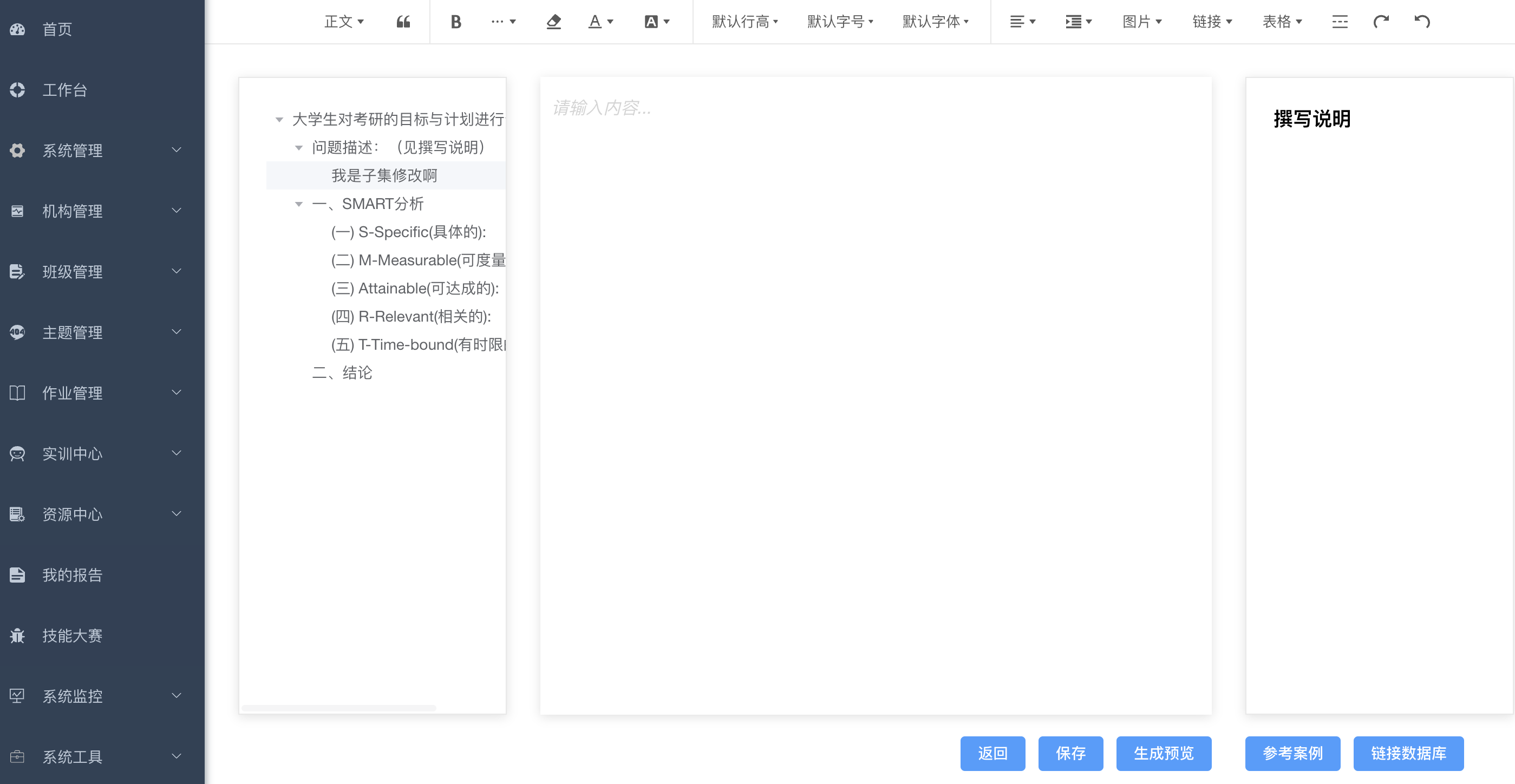This screenshot has width=1515, height=784.
Task: Open 技能大赛 in the sidebar
Action: [x=73, y=635]
